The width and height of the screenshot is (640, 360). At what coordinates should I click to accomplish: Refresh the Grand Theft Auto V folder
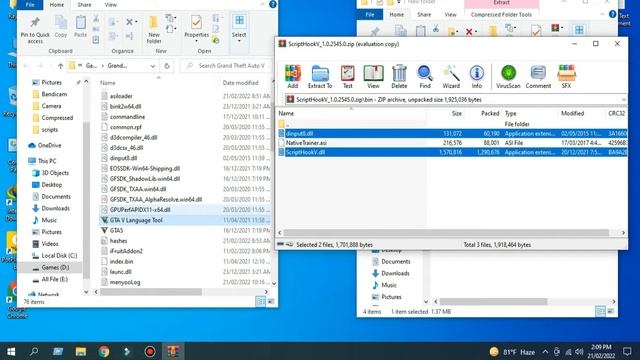(x=167, y=66)
